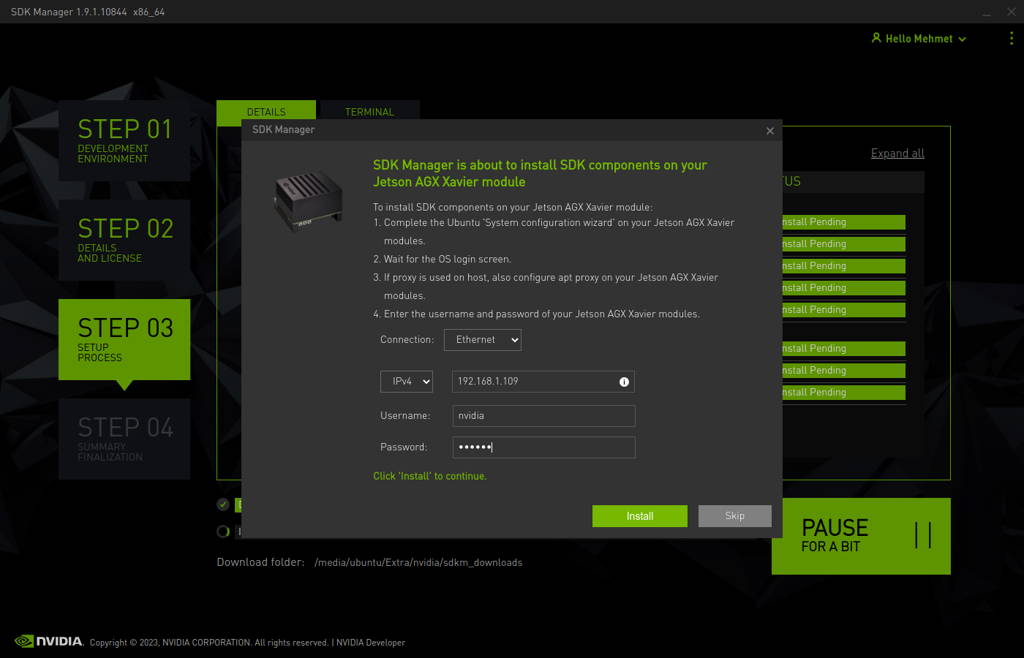
Task: Toggle the checked download option checkbox
Action: coord(223,505)
